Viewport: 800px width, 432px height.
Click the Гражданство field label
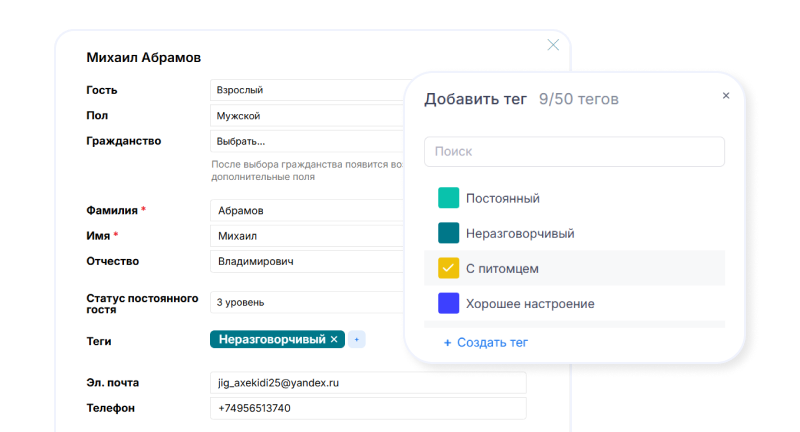coord(123,141)
